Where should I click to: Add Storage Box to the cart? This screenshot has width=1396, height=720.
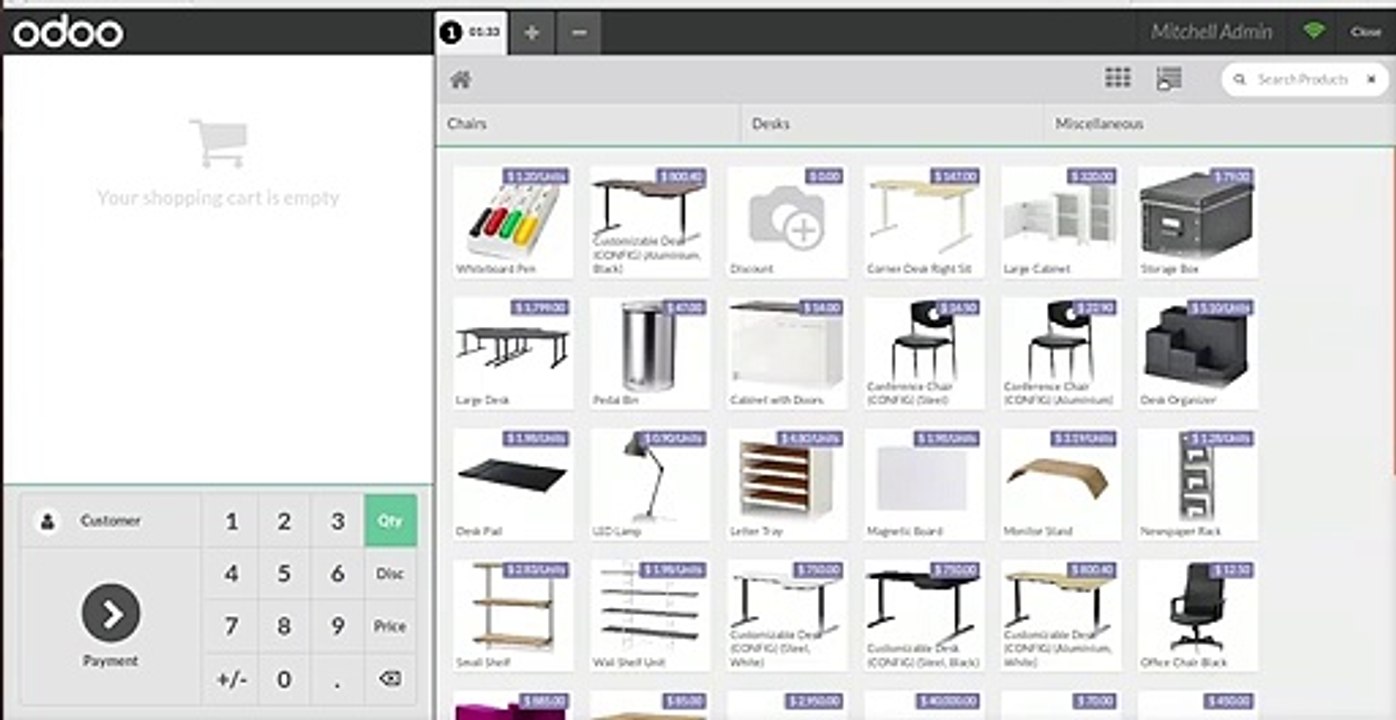[x=1198, y=222]
